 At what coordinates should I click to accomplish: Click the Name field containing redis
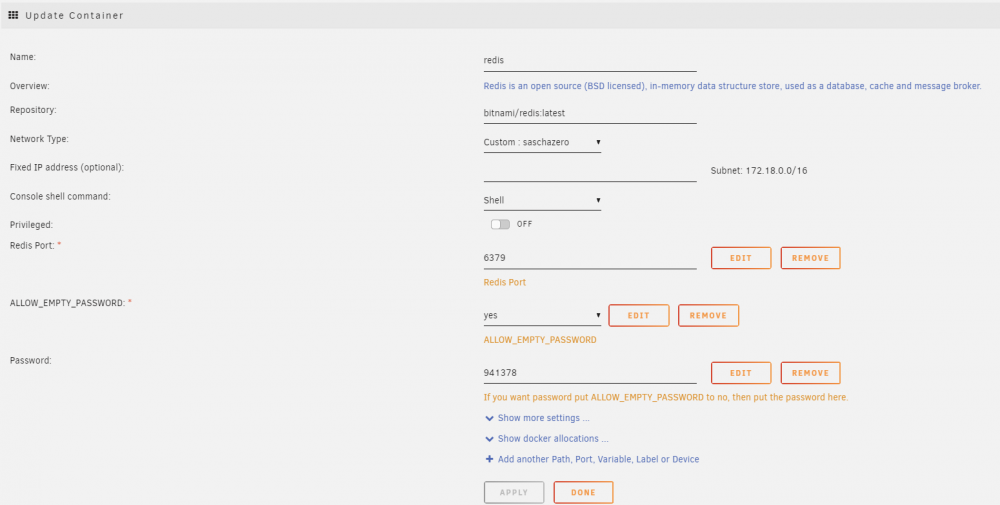coord(590,61)
